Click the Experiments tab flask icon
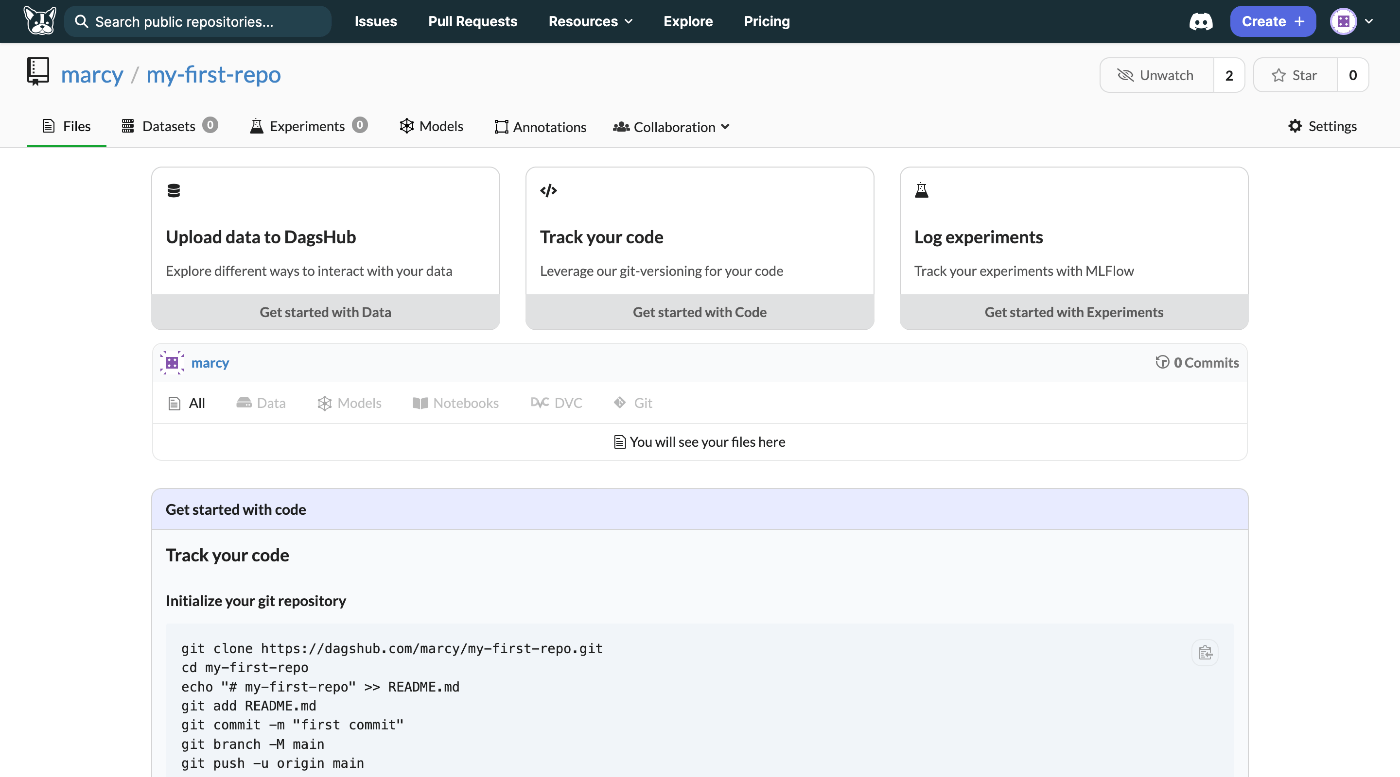 (x=256, y=126)
